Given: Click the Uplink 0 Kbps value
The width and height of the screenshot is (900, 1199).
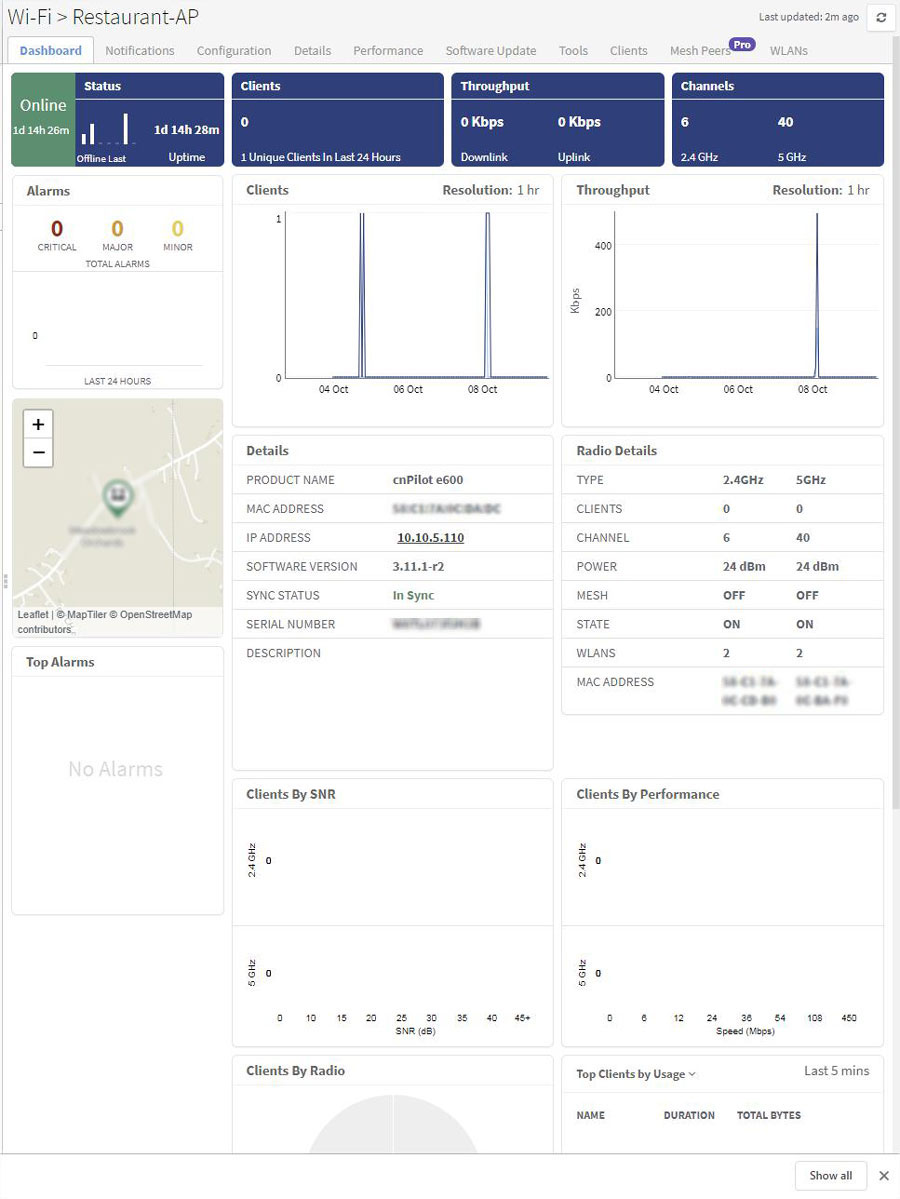Looking at the screenshot, I should [x=579, y=122].
